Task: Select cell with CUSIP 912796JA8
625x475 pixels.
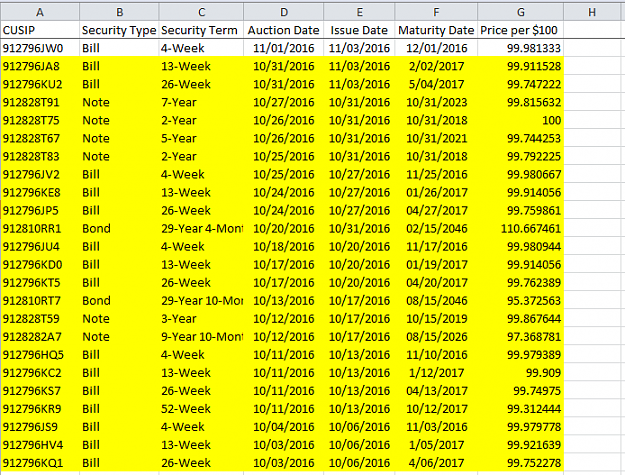Action: pyautogui.click(x=40, y=66)
